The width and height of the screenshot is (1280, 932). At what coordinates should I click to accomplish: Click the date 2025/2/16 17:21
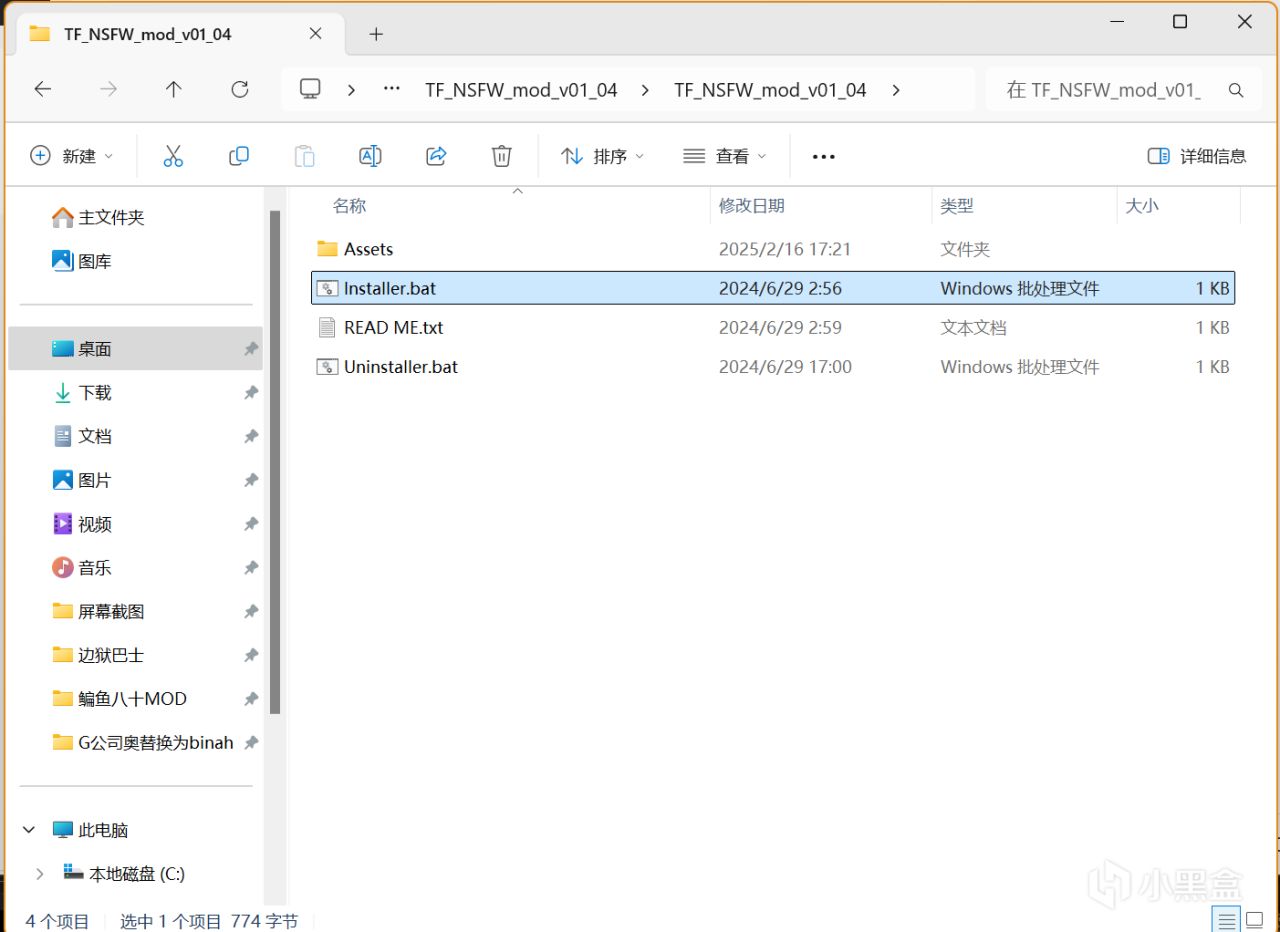coord(785,249)
